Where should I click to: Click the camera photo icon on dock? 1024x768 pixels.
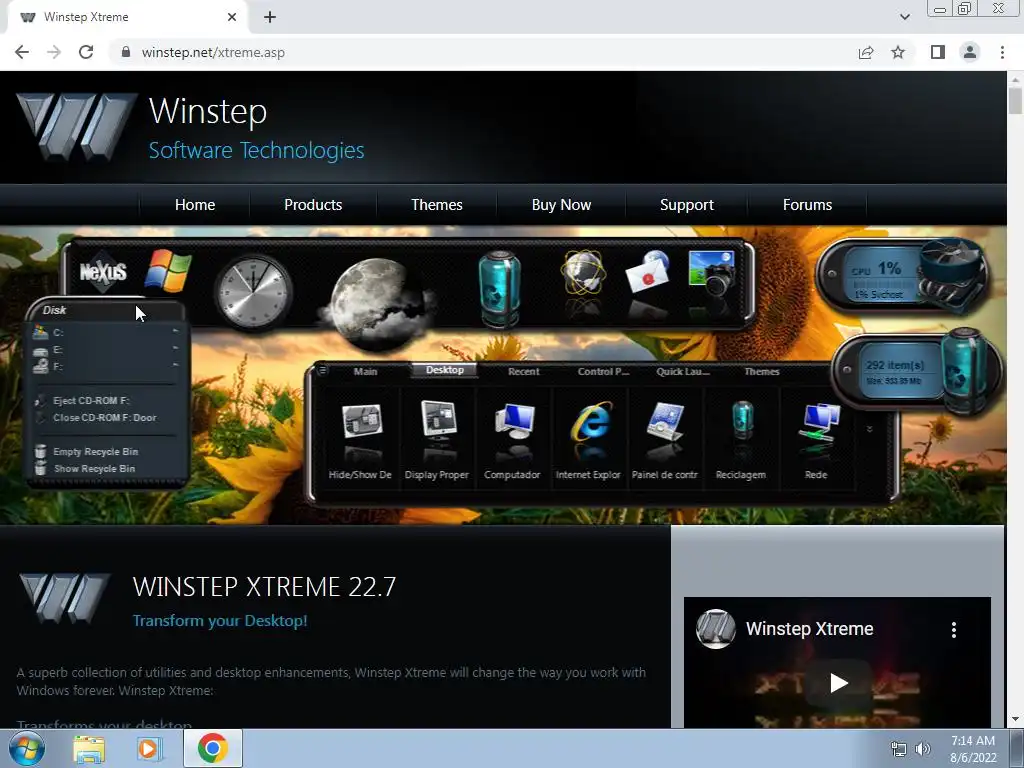(x=712, y=274)
